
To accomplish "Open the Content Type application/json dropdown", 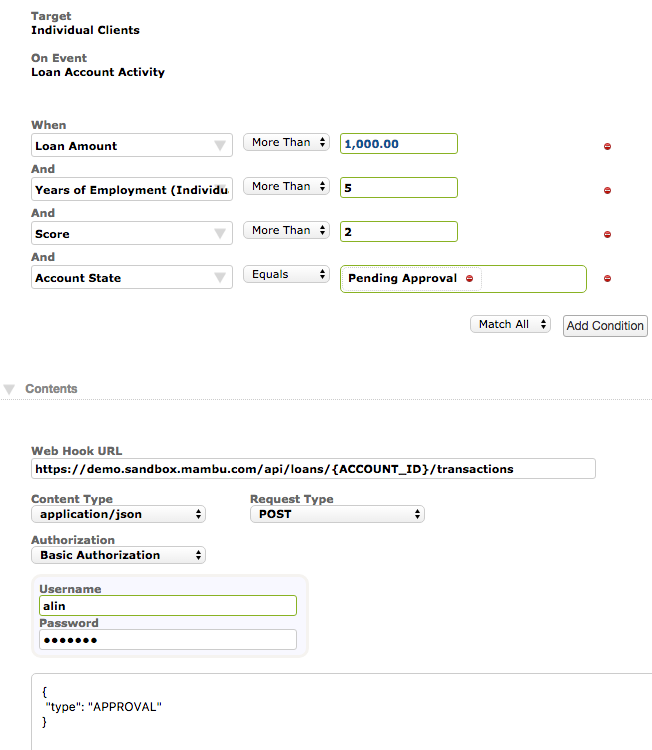I will coord(118,514).
